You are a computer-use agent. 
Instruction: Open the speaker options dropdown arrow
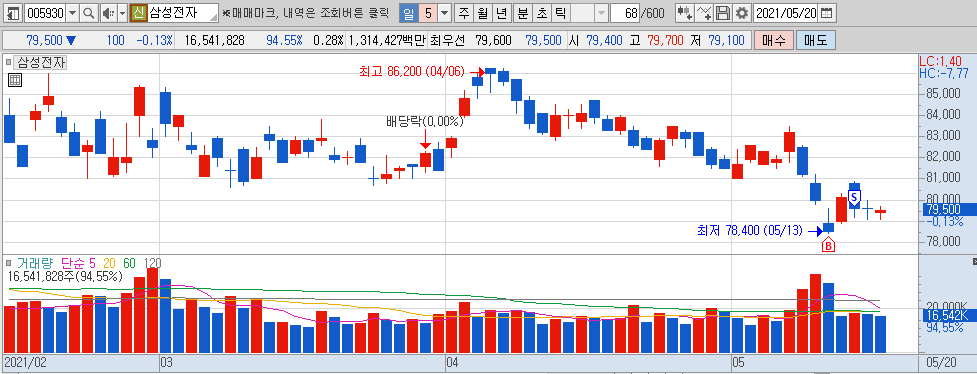coord(122,12)
